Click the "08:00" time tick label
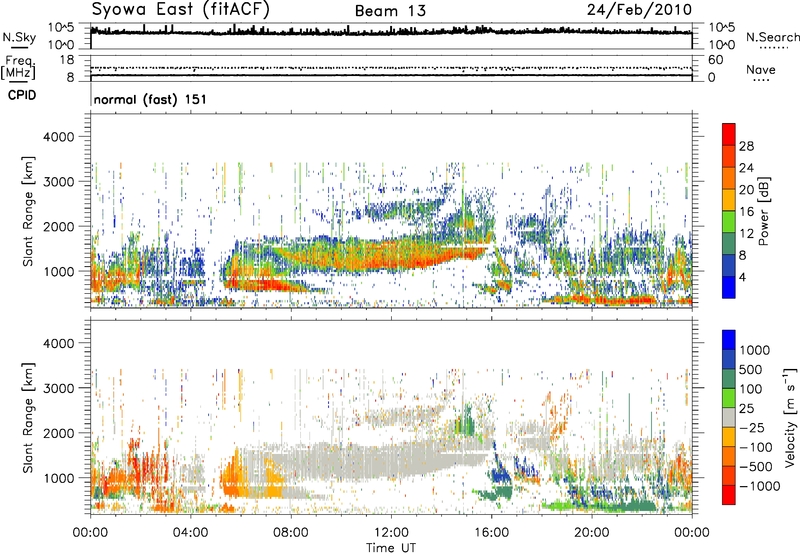 click(x=291, y=533)
